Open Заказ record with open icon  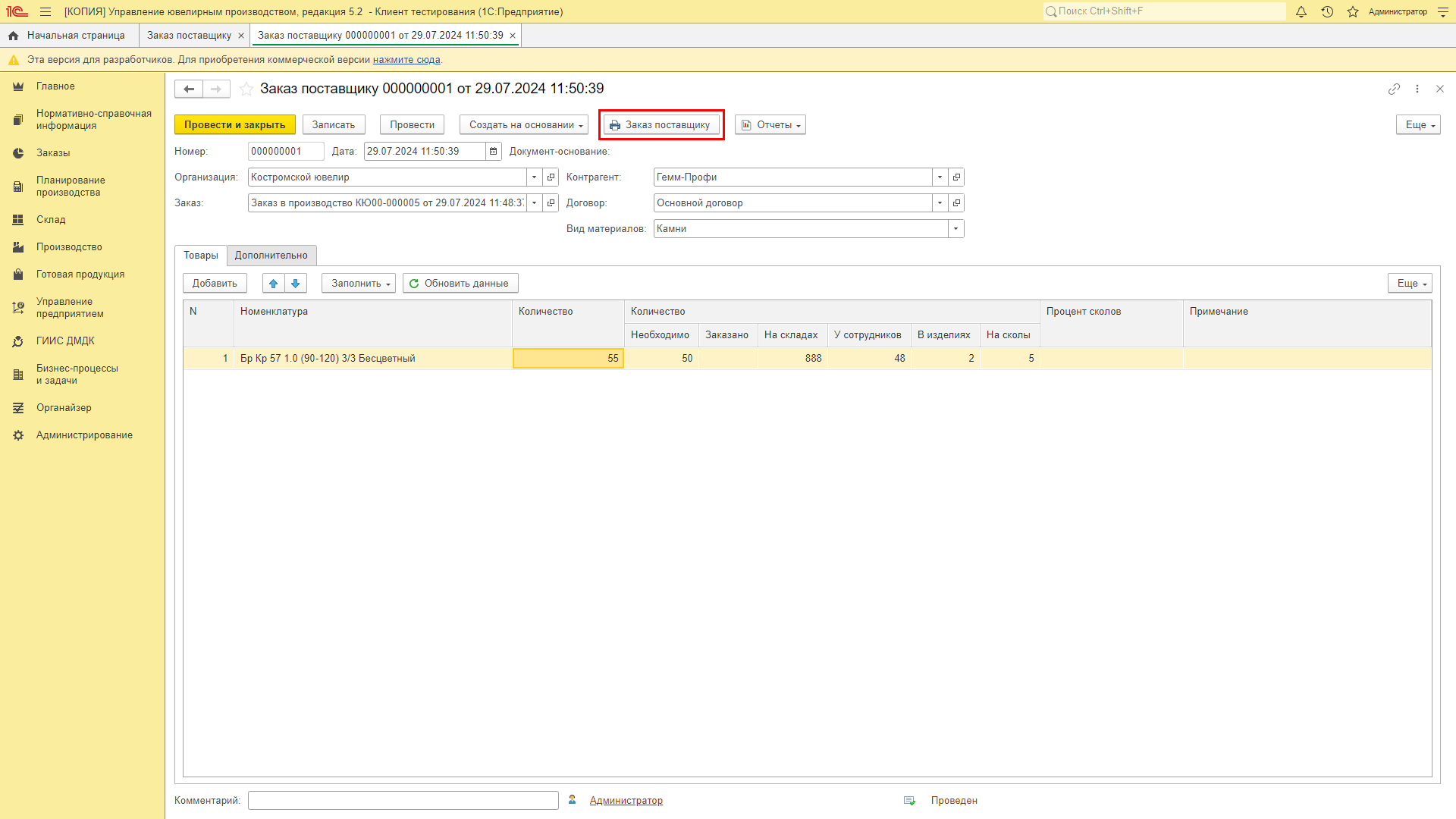tap(551, 203)
